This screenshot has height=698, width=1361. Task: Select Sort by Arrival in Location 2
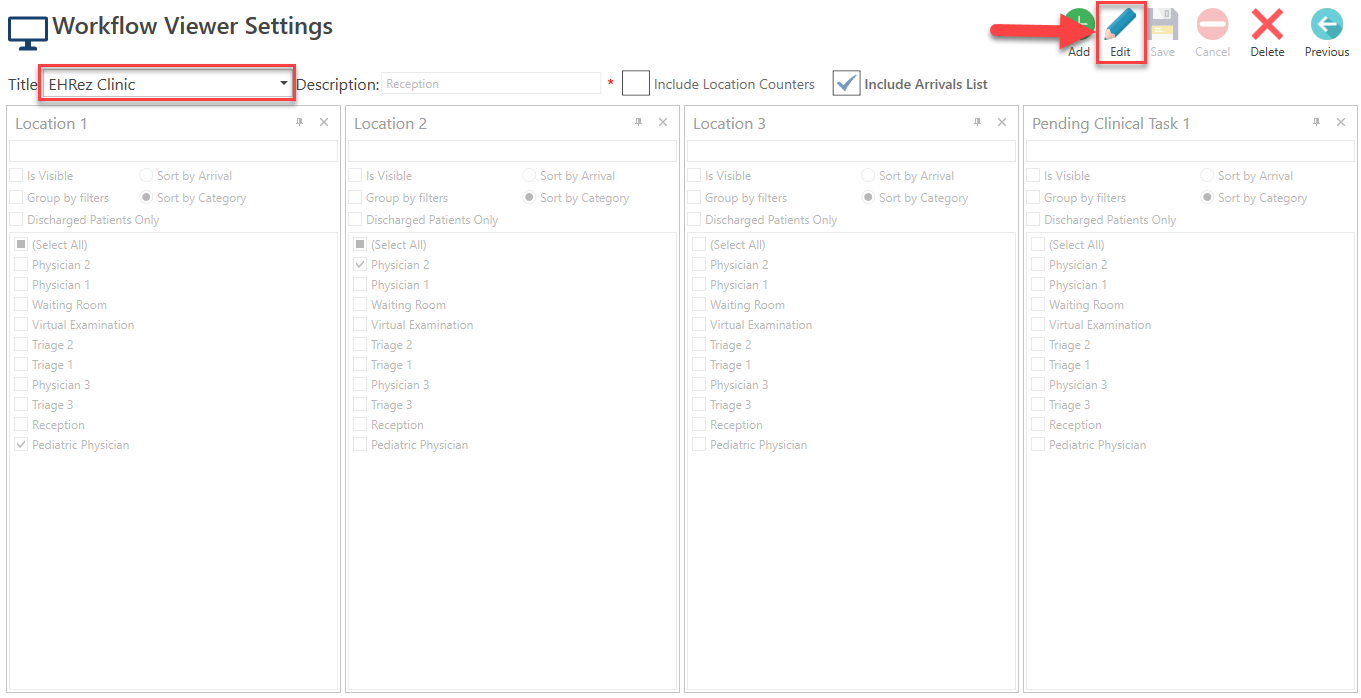tap(529, 176)
